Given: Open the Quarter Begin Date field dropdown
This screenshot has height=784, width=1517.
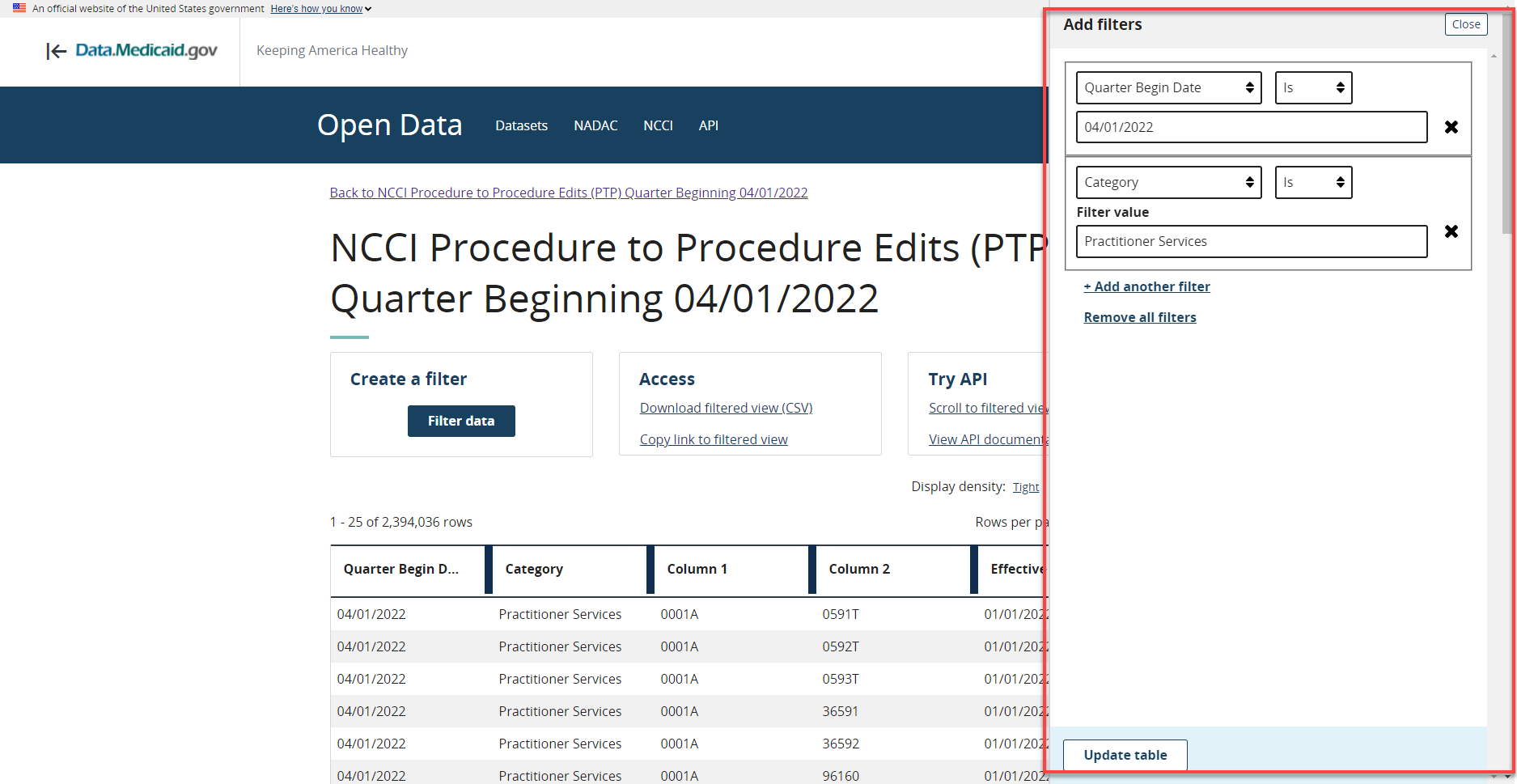Looking at the screenshot, I should click(x=1168, y=87).
